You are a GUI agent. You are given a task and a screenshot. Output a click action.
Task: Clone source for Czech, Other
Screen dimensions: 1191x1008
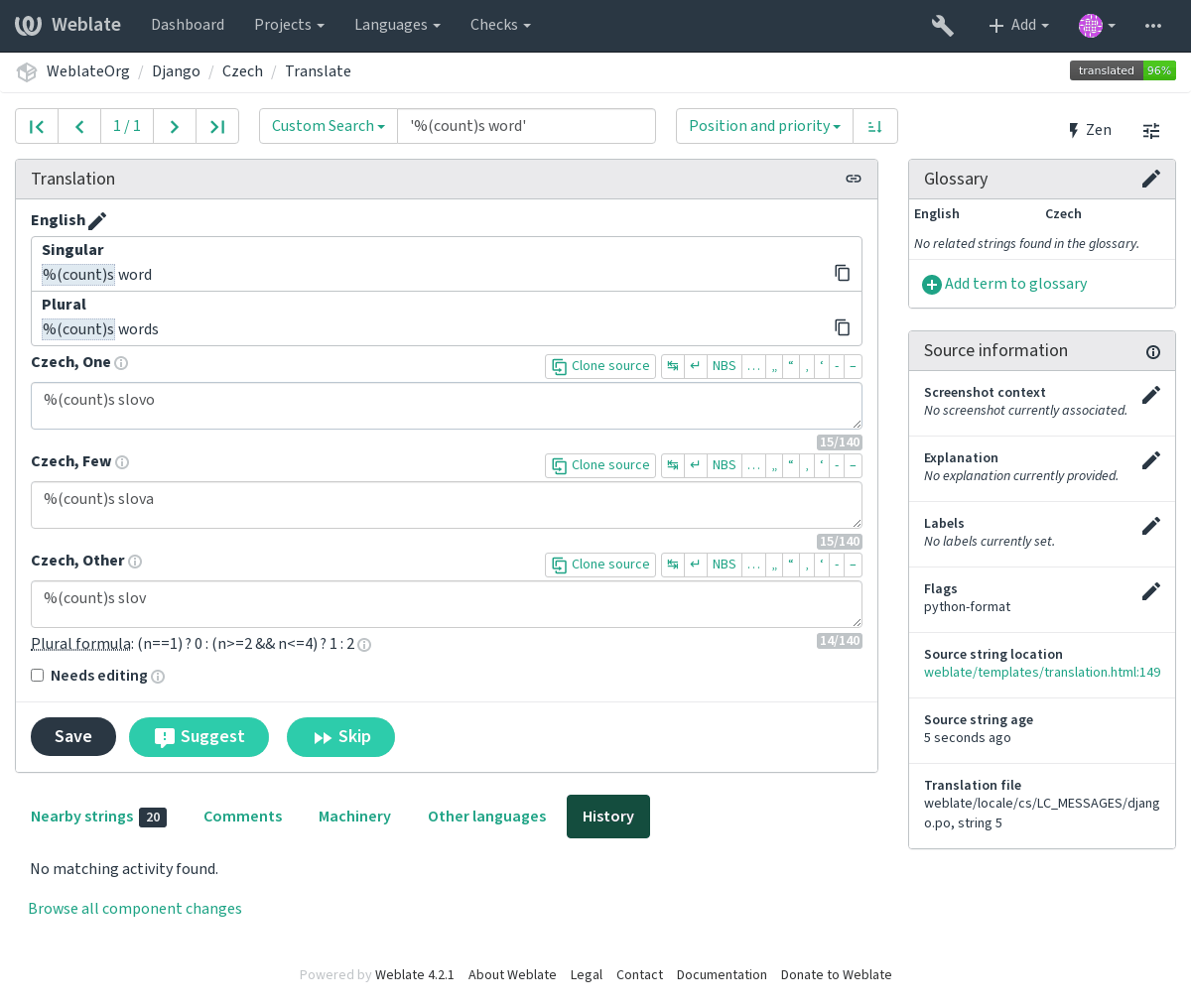[x=600, y=565]
